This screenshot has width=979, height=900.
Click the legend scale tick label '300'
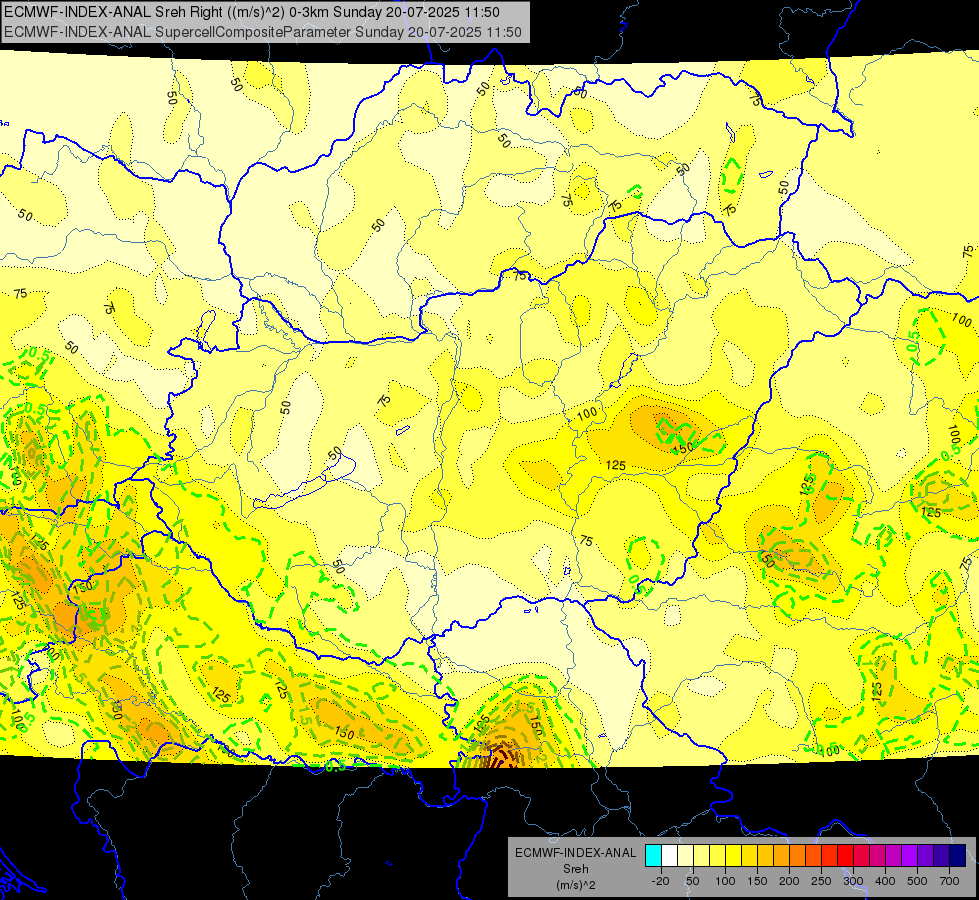click(854, 881)
